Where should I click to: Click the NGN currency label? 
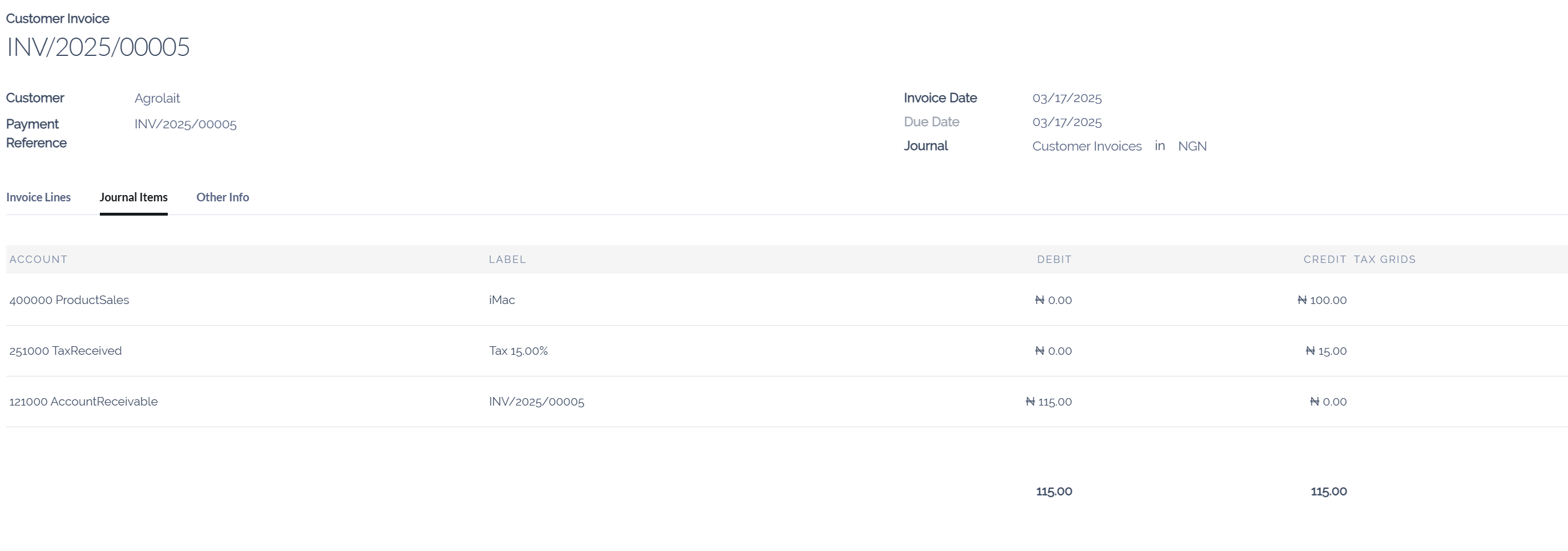pyautogui.click(x=1192, y=146)
